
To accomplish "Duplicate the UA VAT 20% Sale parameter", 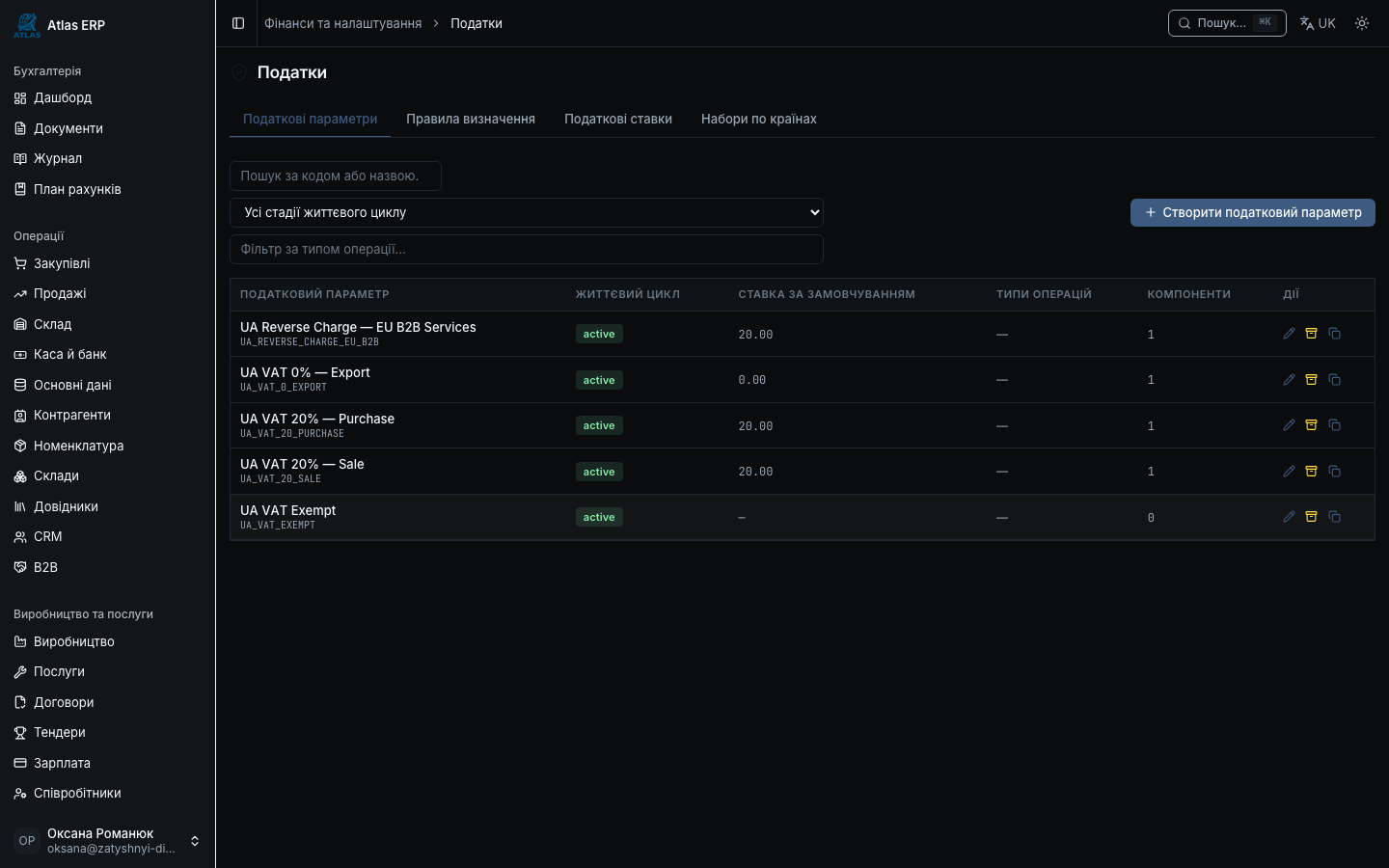I will 1335,472.
